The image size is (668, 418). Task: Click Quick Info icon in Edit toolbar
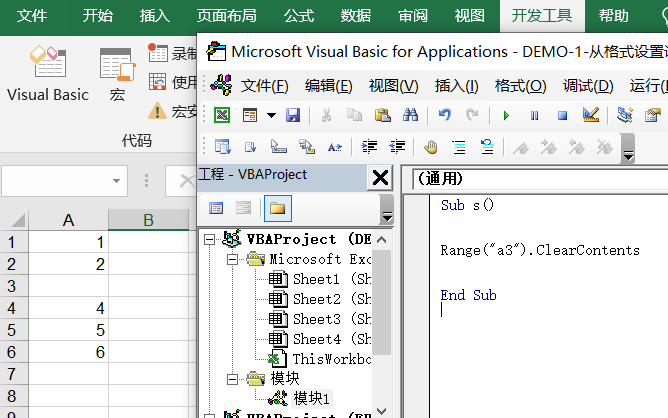[x=279, y=147]
